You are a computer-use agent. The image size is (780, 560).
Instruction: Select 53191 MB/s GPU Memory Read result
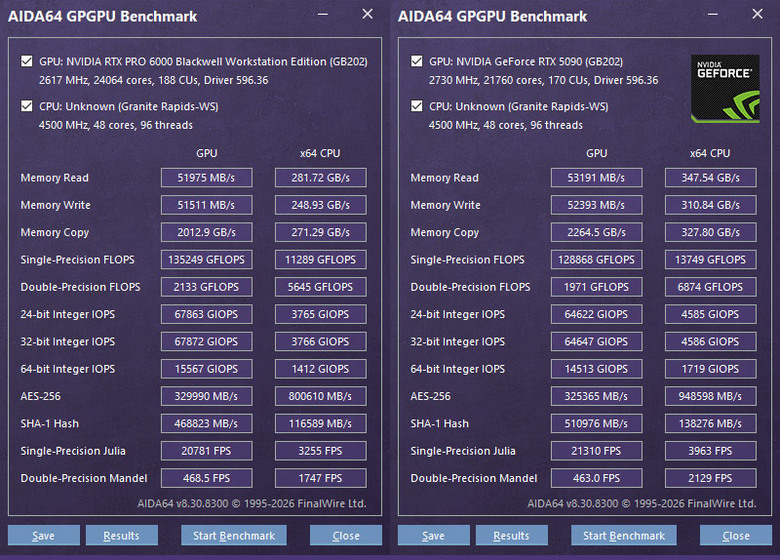point(596,178)
